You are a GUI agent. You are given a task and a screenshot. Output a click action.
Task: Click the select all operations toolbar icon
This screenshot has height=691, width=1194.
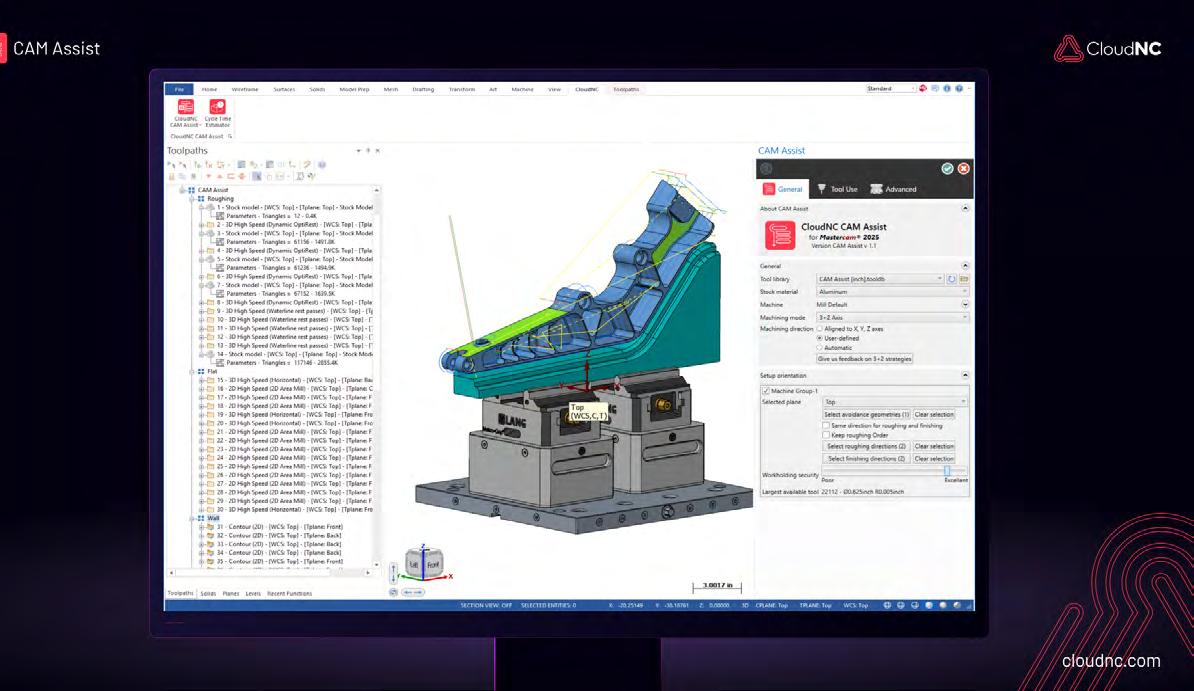pyautogui.click(x=172, y=165)
